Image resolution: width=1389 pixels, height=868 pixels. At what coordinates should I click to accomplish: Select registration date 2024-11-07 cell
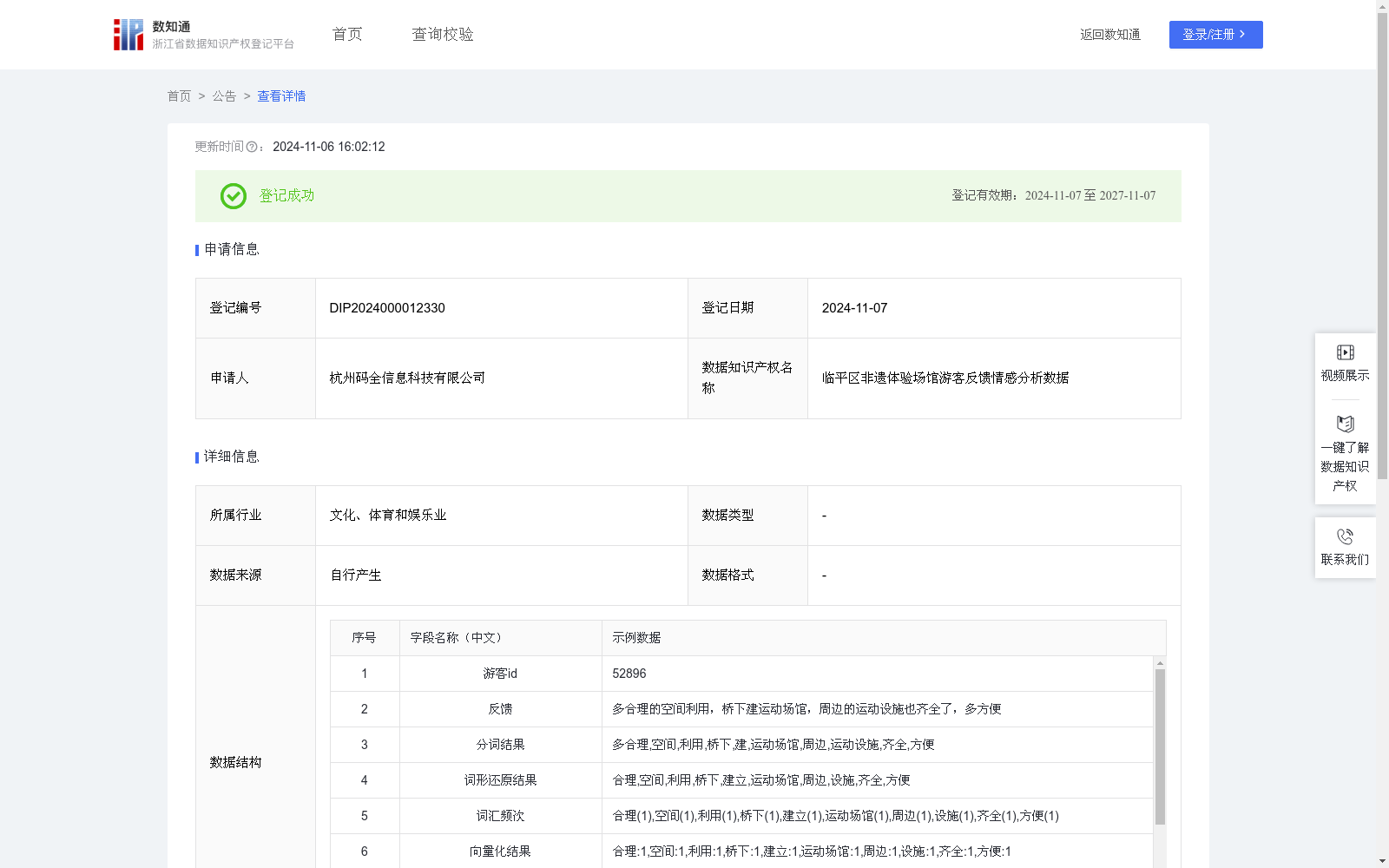click(994, 308)
